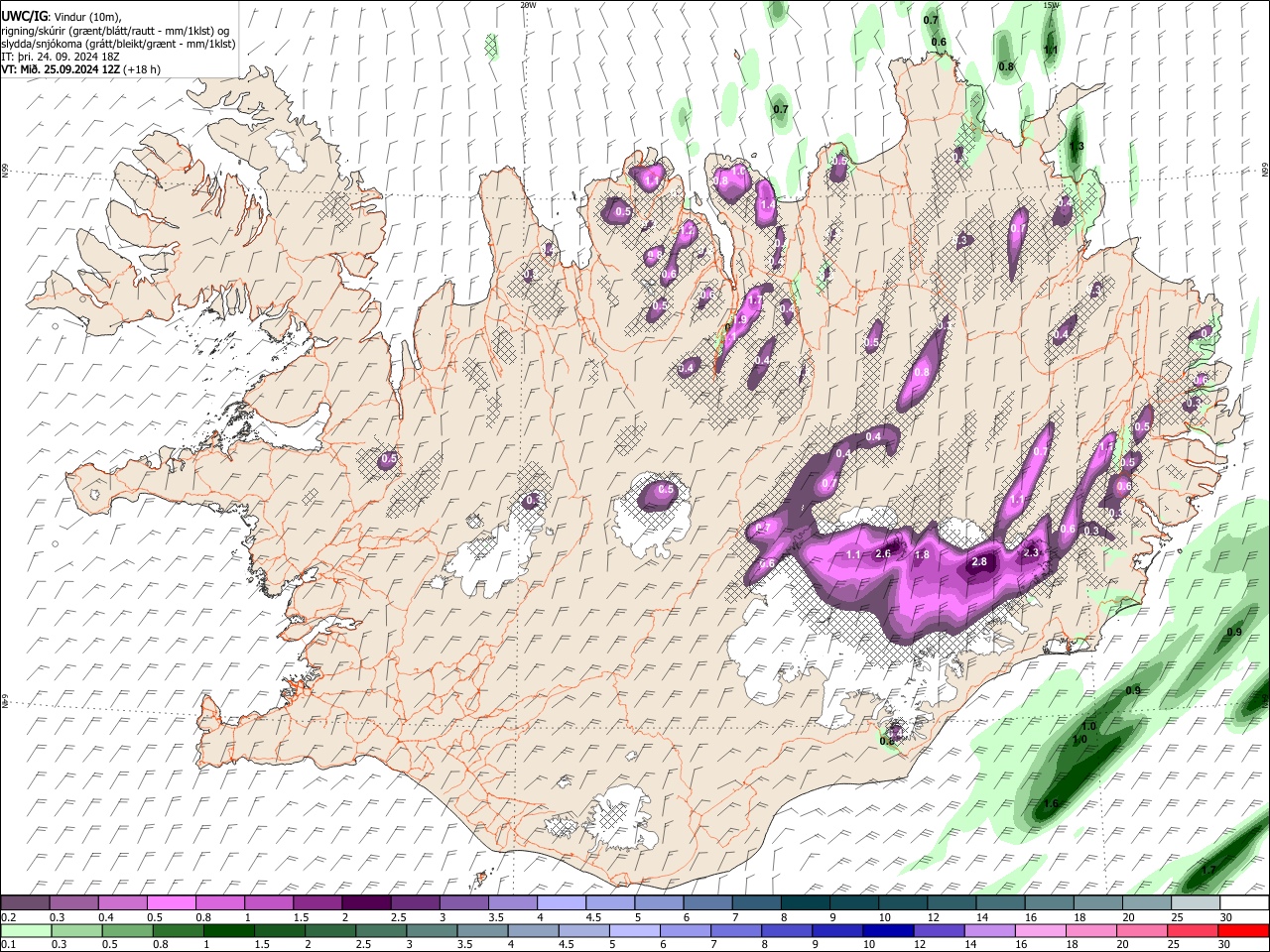Click the 'IT: þri. 24. 09. 2024 18Z' line
The image size is (1270, 952).
click(59, 57)
